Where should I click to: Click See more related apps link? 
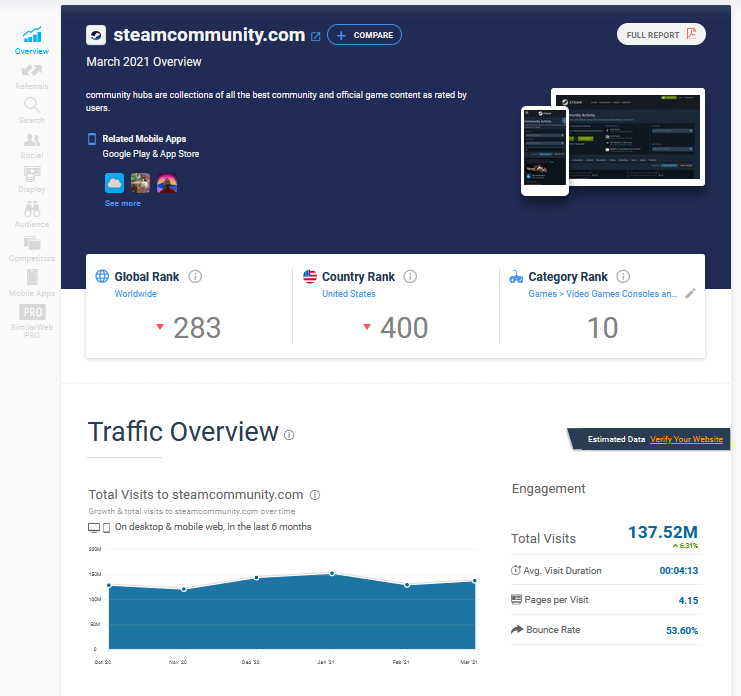(122, 203)
